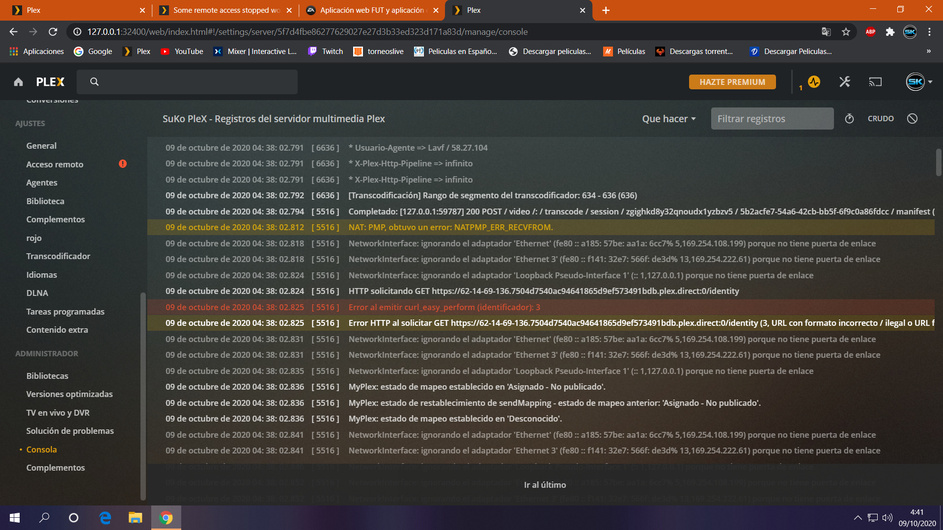
Task: Close the active Plex tab
Action: [582, 10]
